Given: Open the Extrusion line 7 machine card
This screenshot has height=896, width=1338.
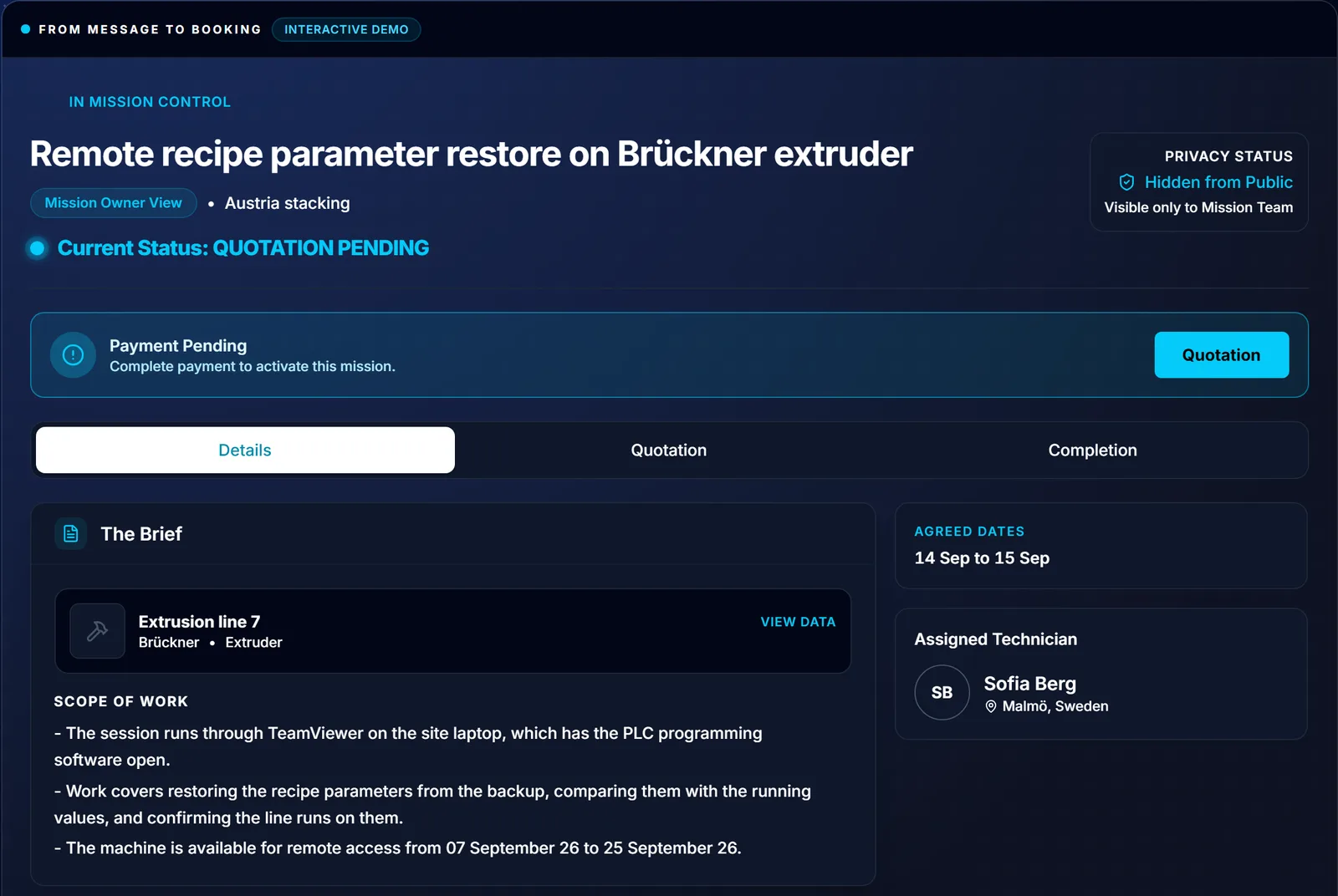Looking at the screenshot, I should [452, 631].
